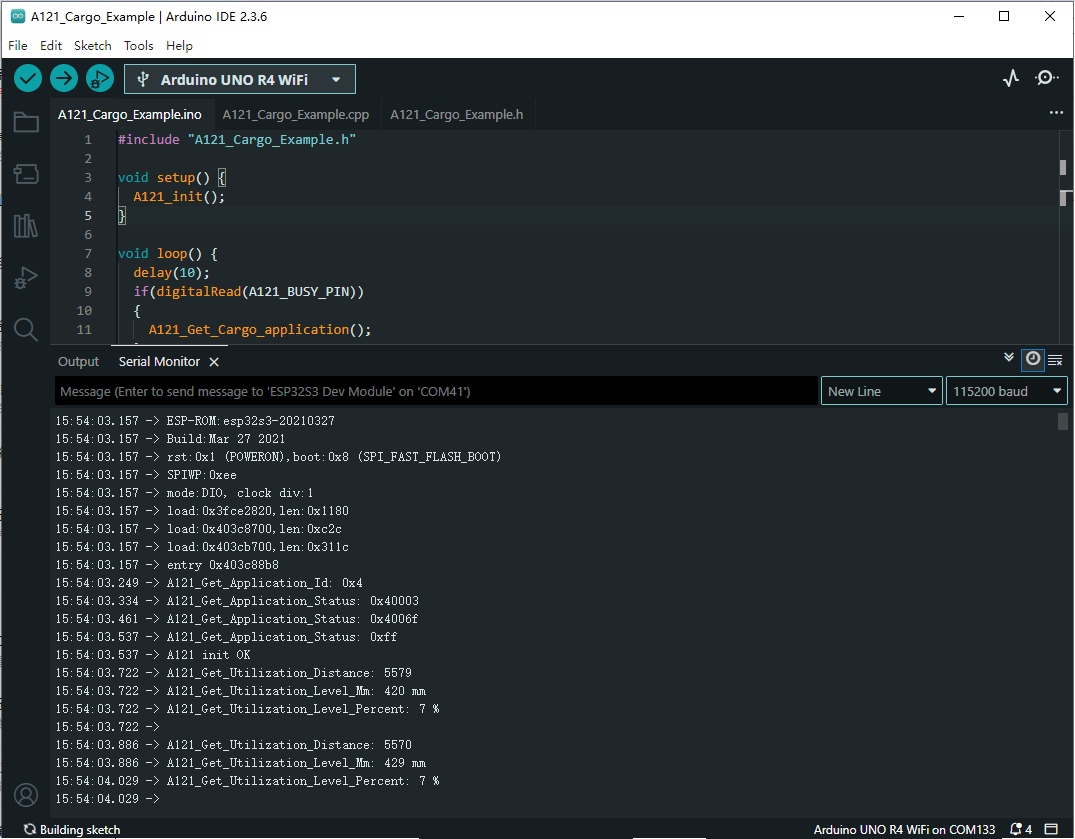Click the 'mode:DIO, clock div:1' serial line

tap(240, 493)
